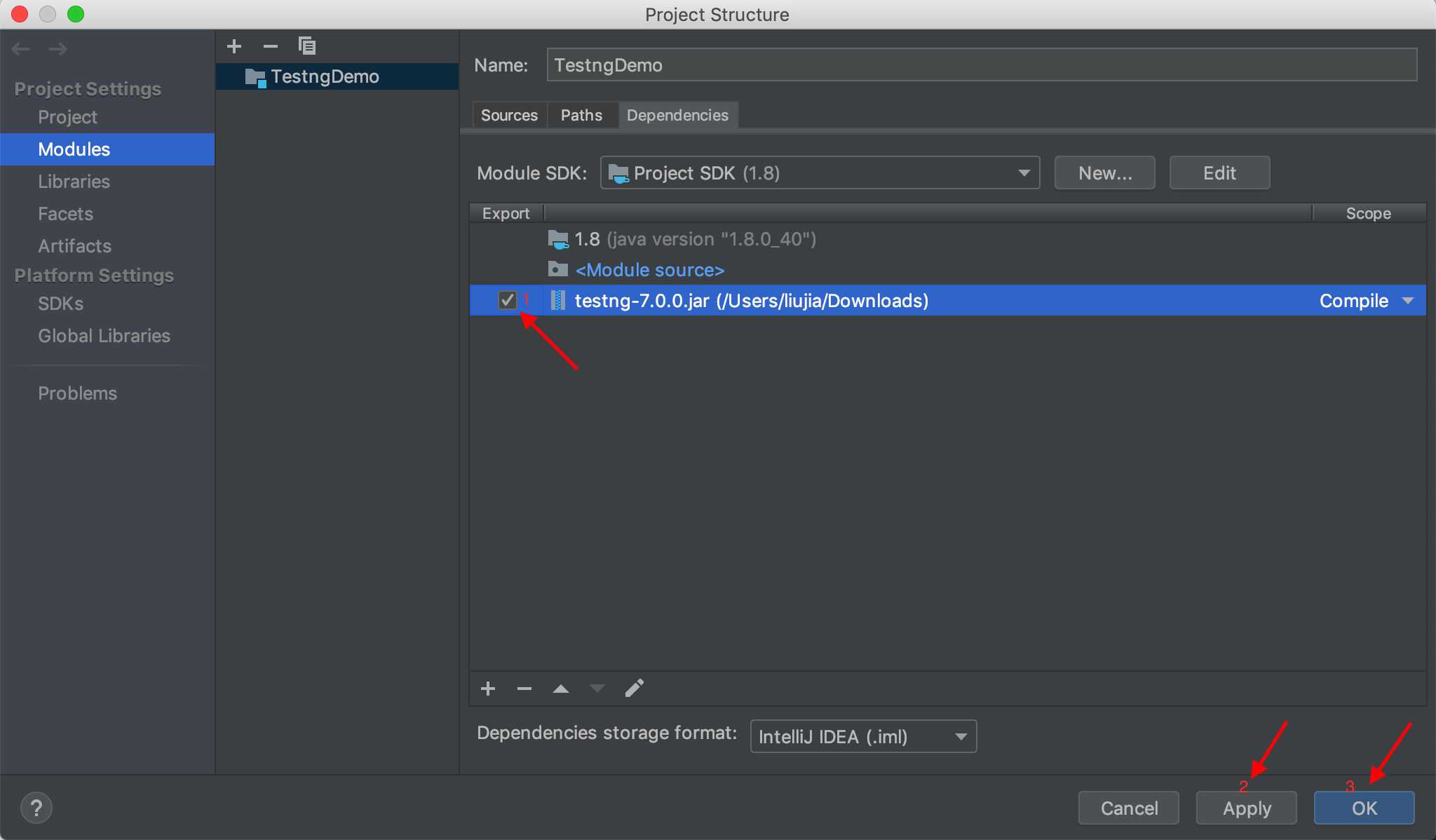Click the remove dependency minus icon

pos(523,687)
